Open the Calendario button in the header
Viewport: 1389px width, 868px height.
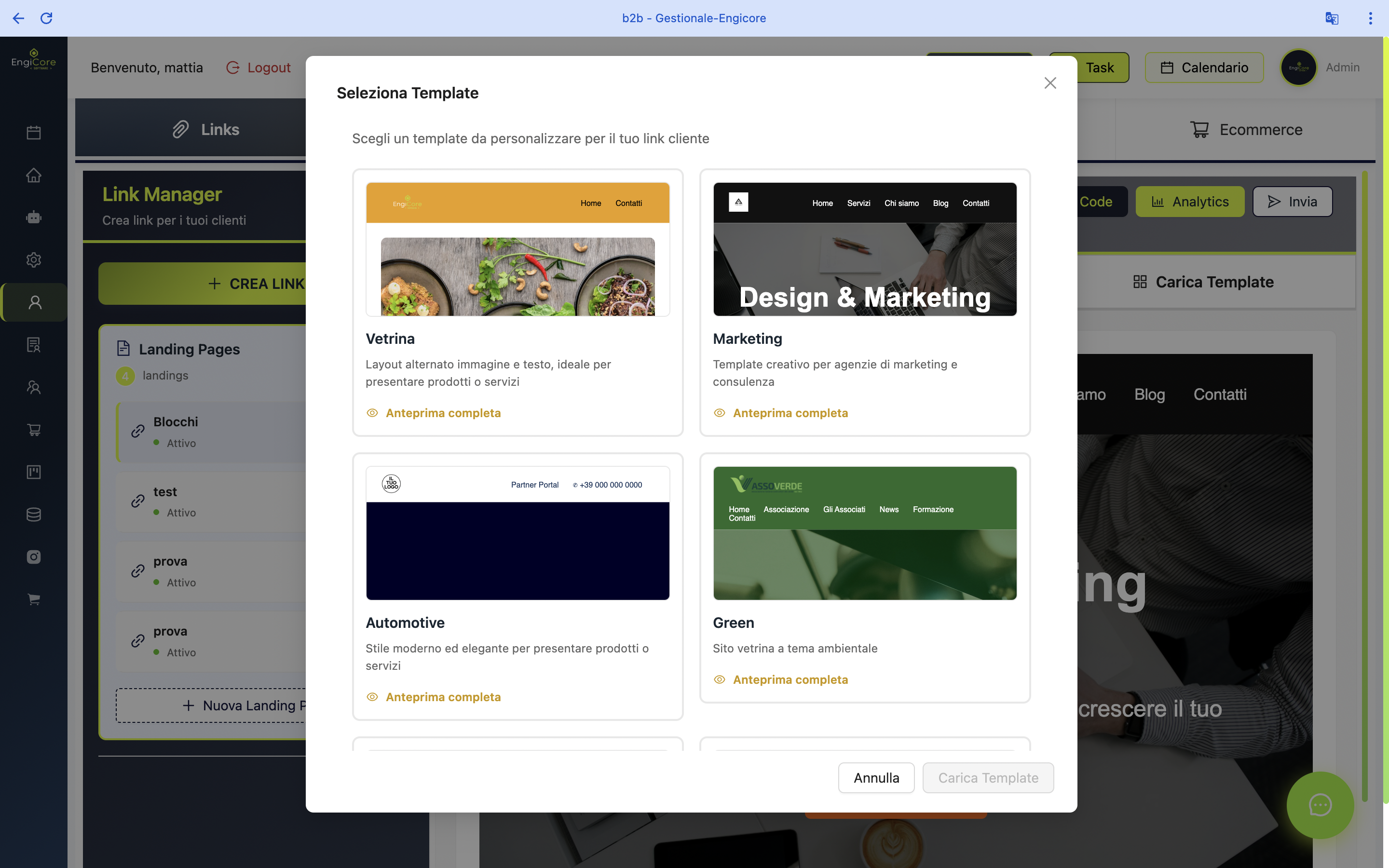click(1204, 68)
